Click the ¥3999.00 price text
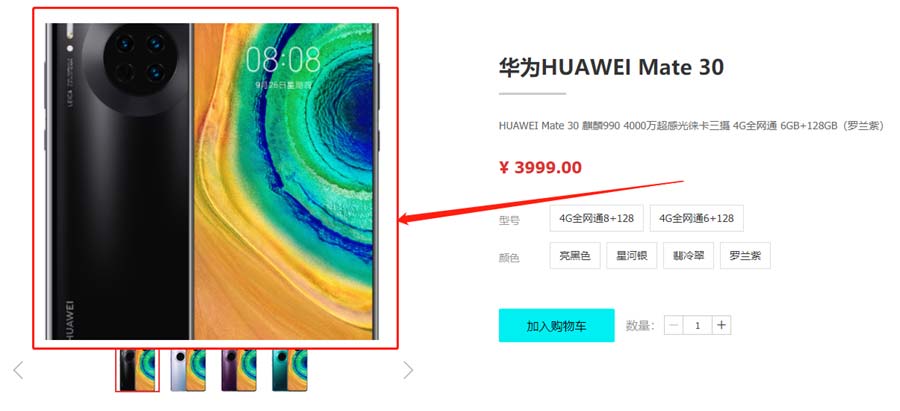 coord(540,168)
